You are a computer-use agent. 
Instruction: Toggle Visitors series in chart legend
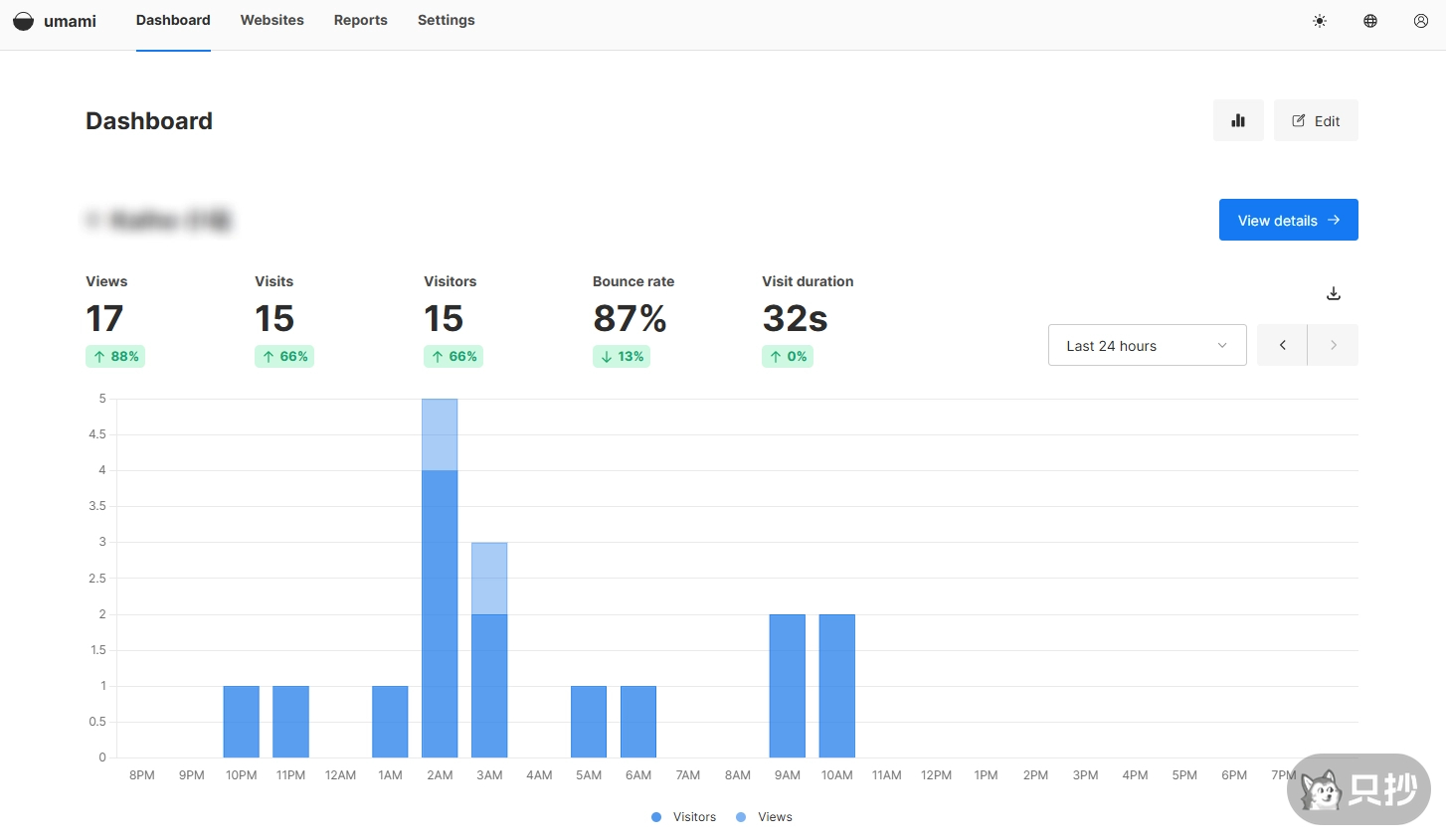684,817
